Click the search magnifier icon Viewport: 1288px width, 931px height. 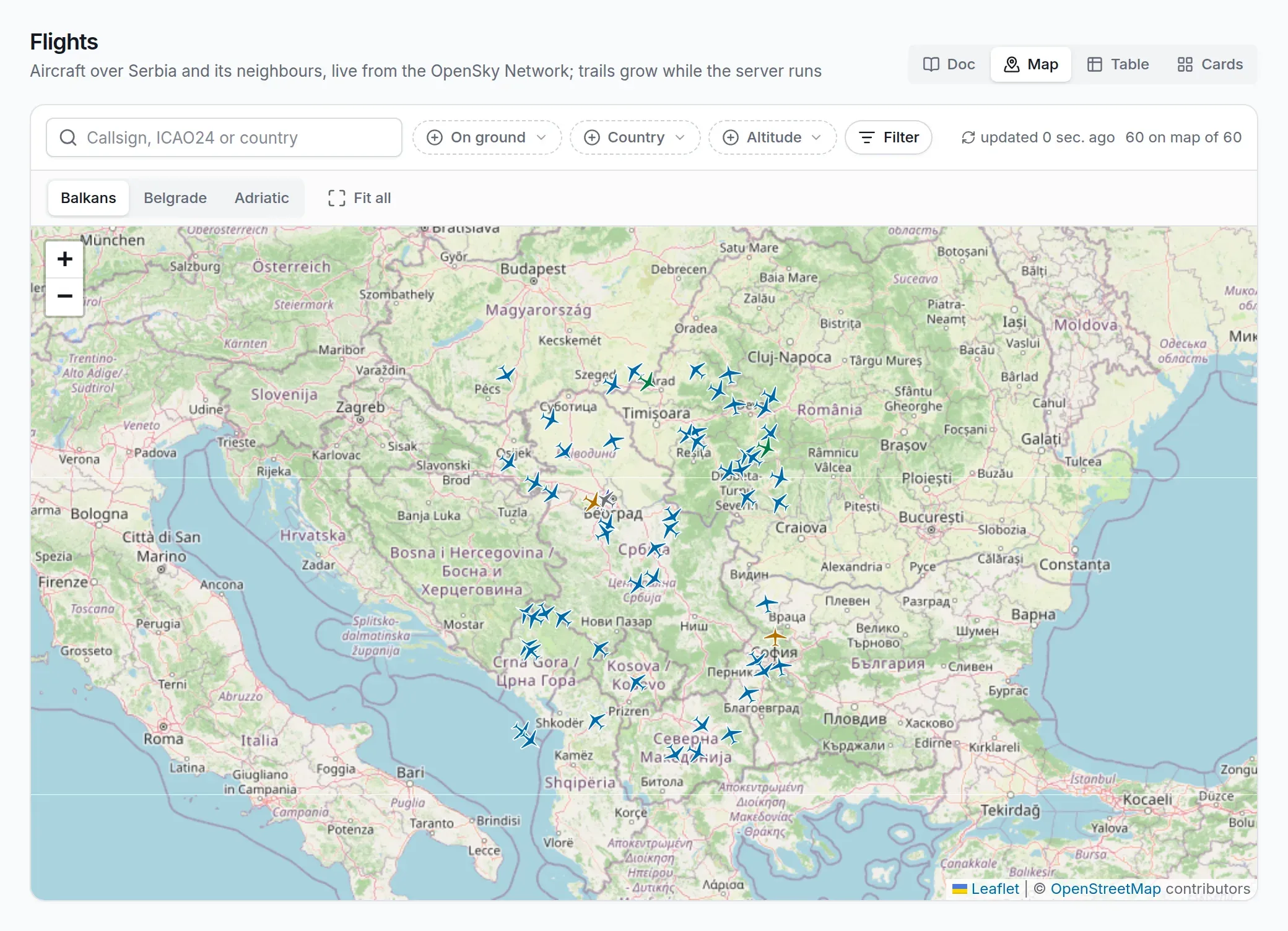click(x=68, y=137)
